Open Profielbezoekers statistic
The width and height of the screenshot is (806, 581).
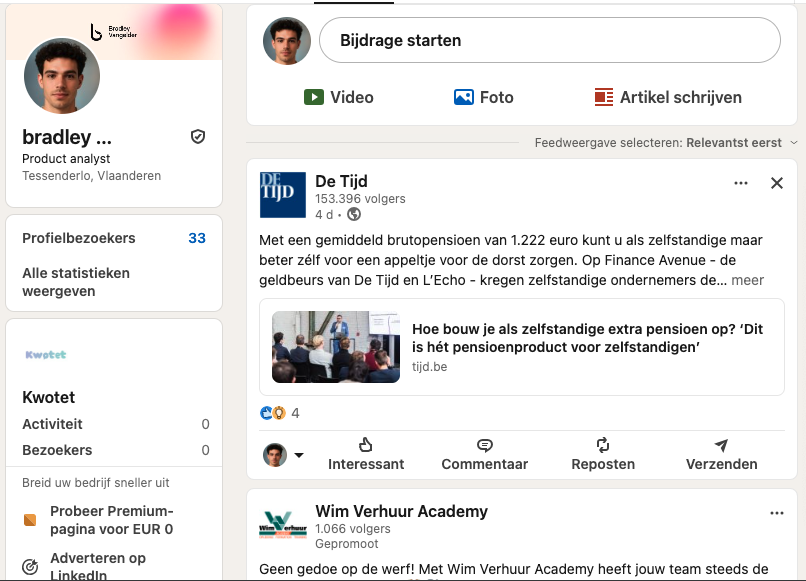tap(79, 238)
